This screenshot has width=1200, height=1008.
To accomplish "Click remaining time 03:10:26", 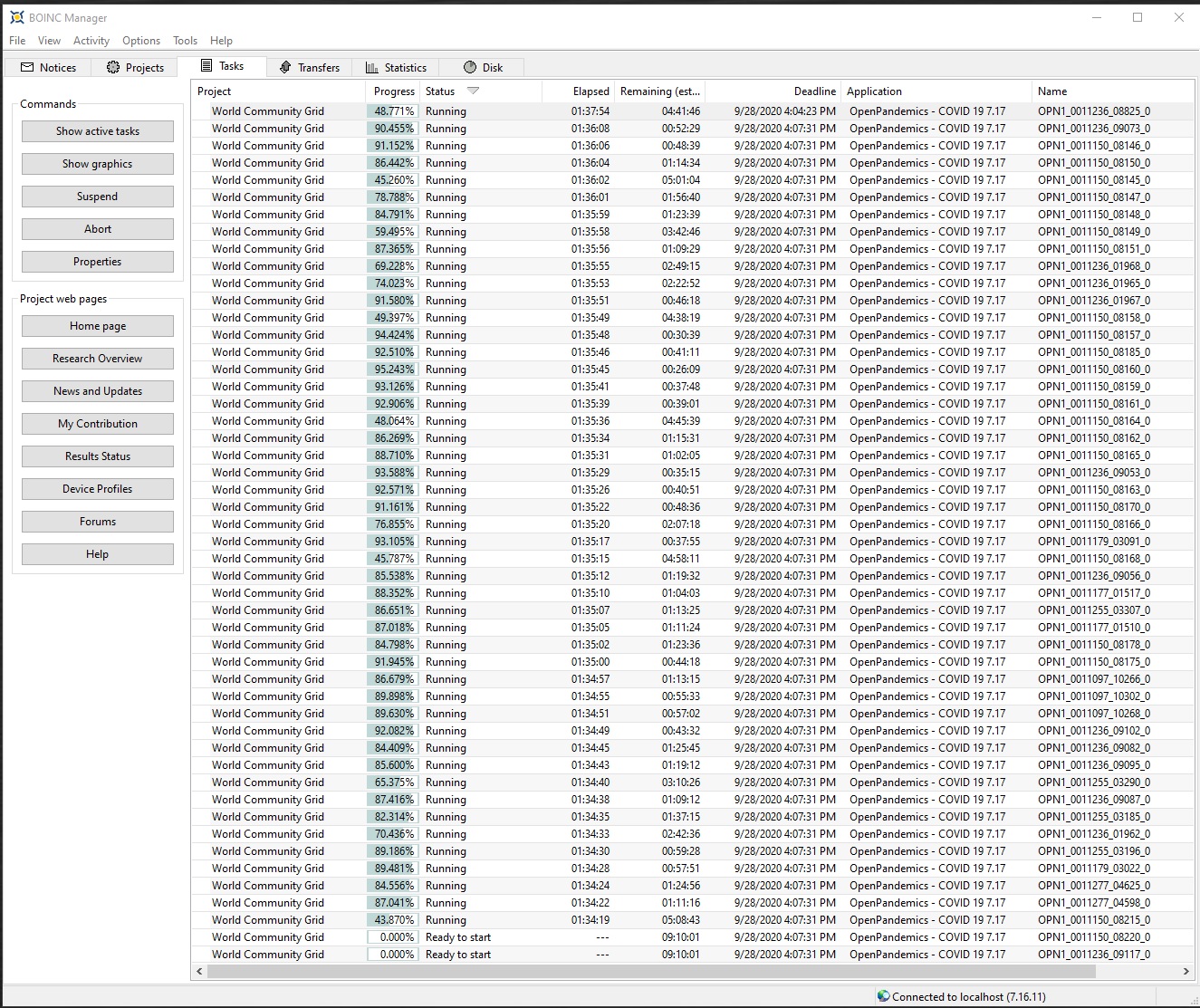I will coord(681,782).
